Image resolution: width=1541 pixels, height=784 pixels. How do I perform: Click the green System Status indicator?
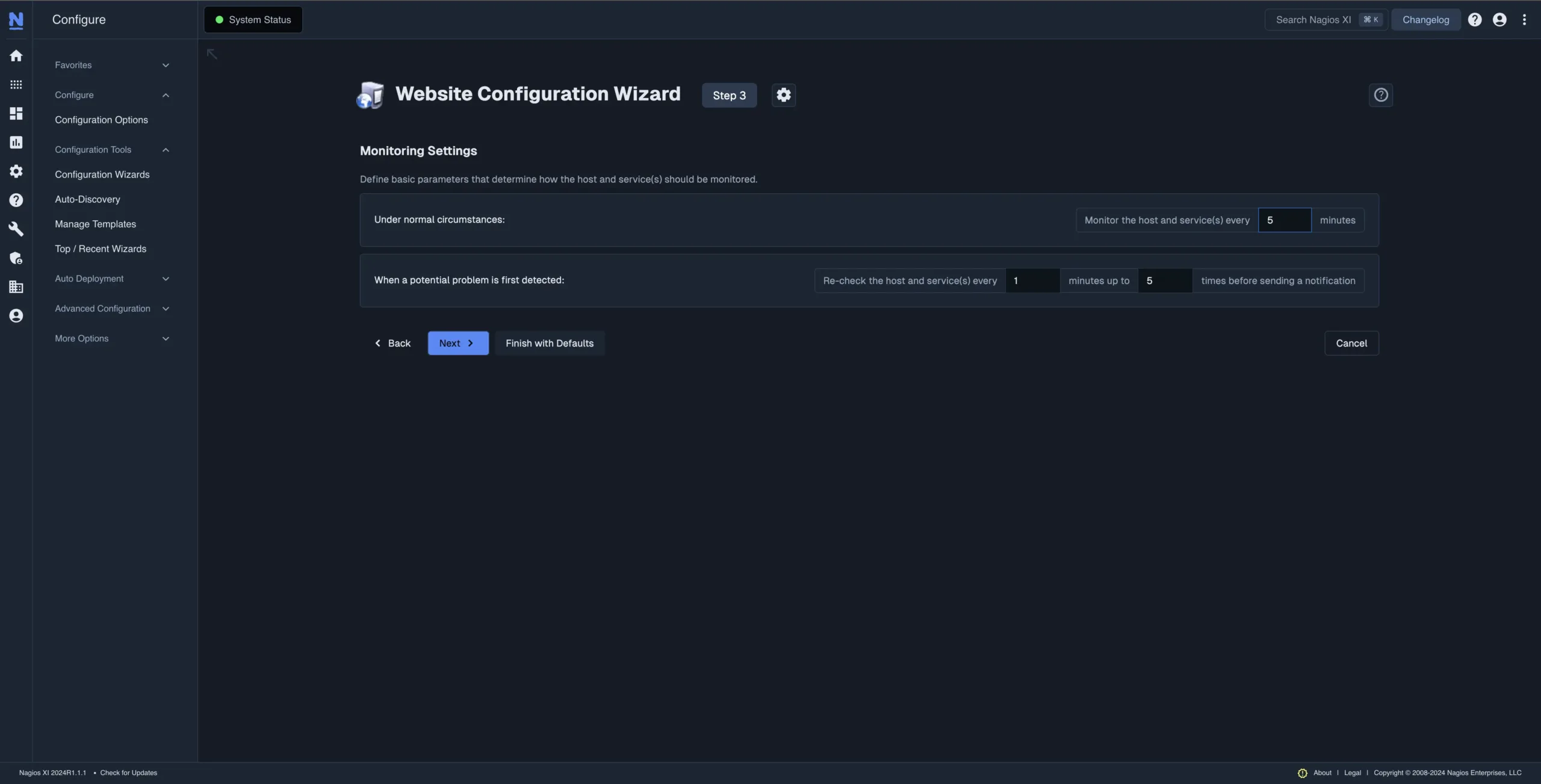(252, 19)
